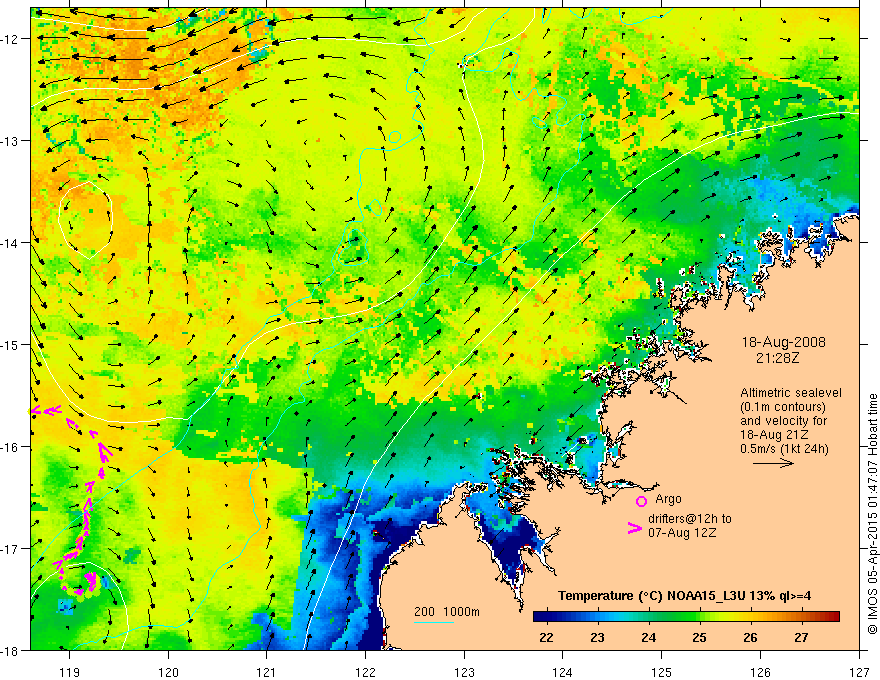Click the 21:28Z time label

click(x=777, y=357)
